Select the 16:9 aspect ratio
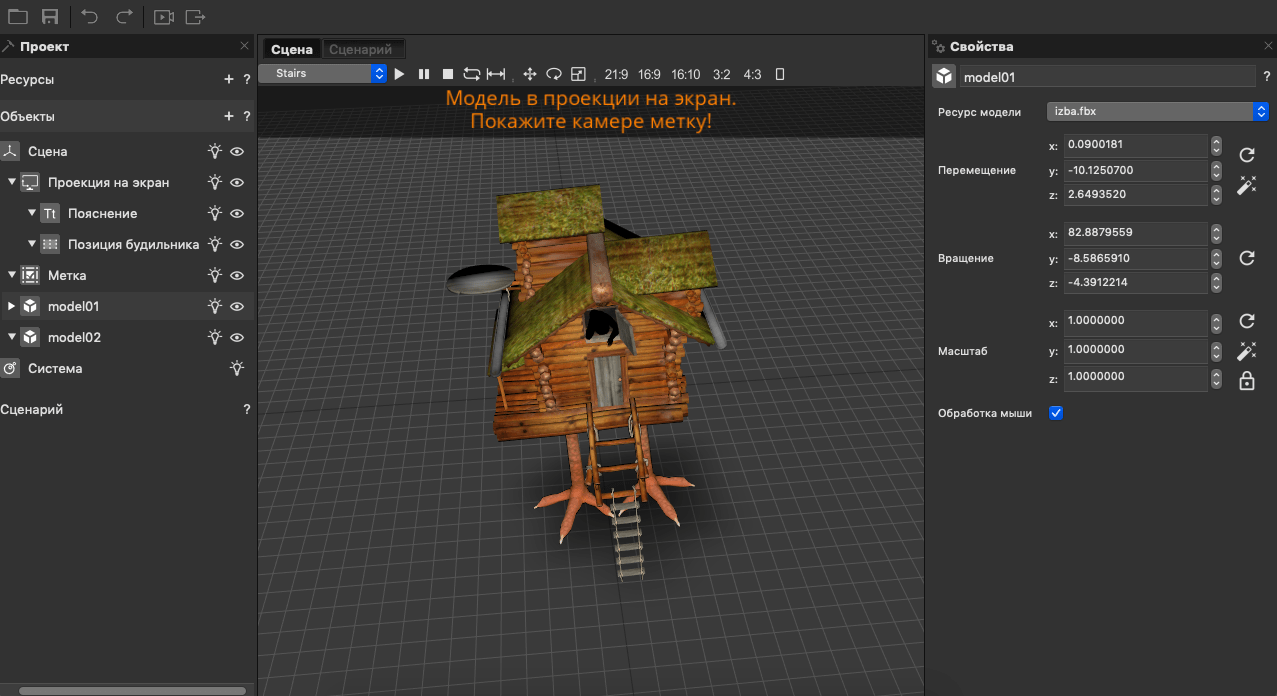 pos(649,74)
